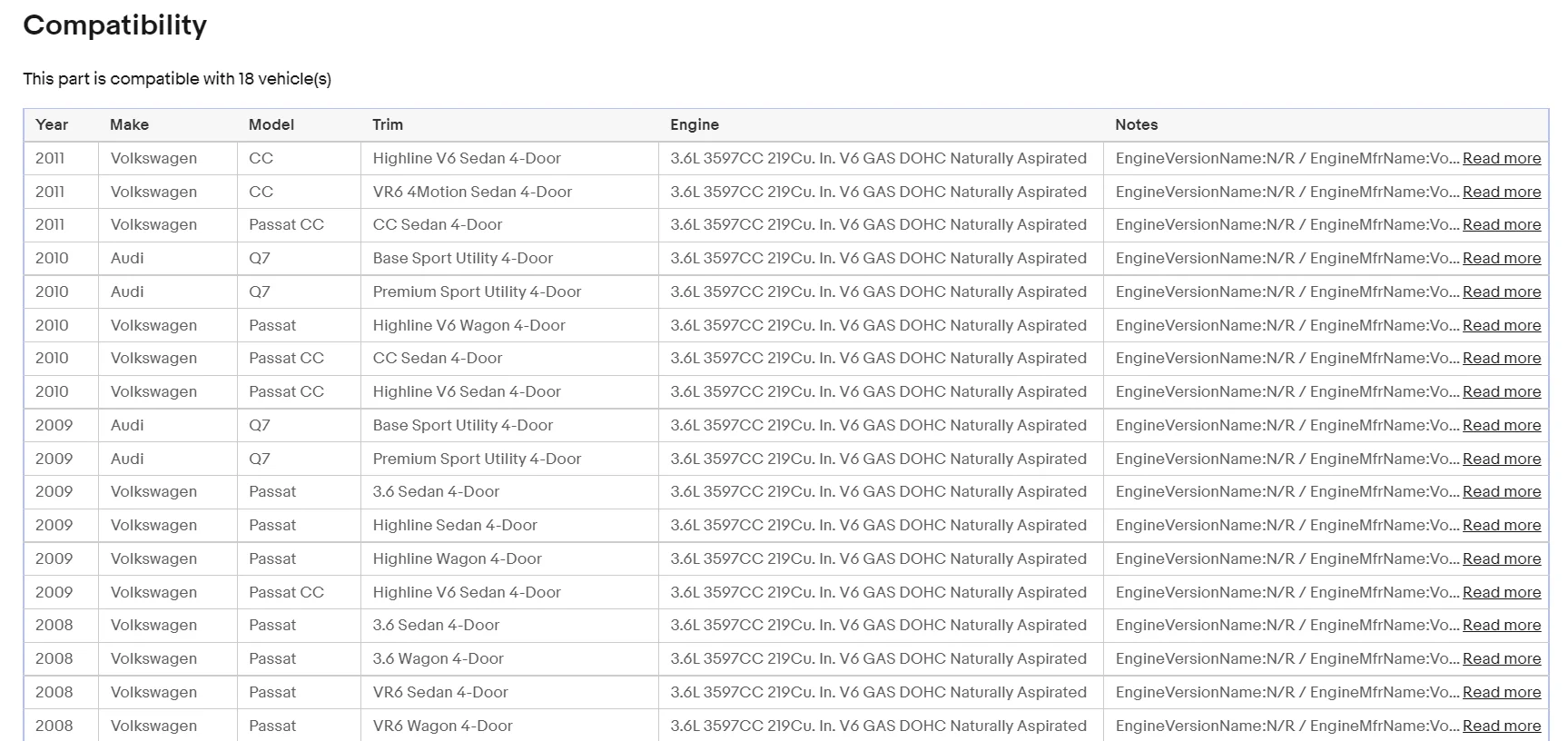Select 'Passat' model in 2009 Highline Wagon row

click(x=272, y=558)
